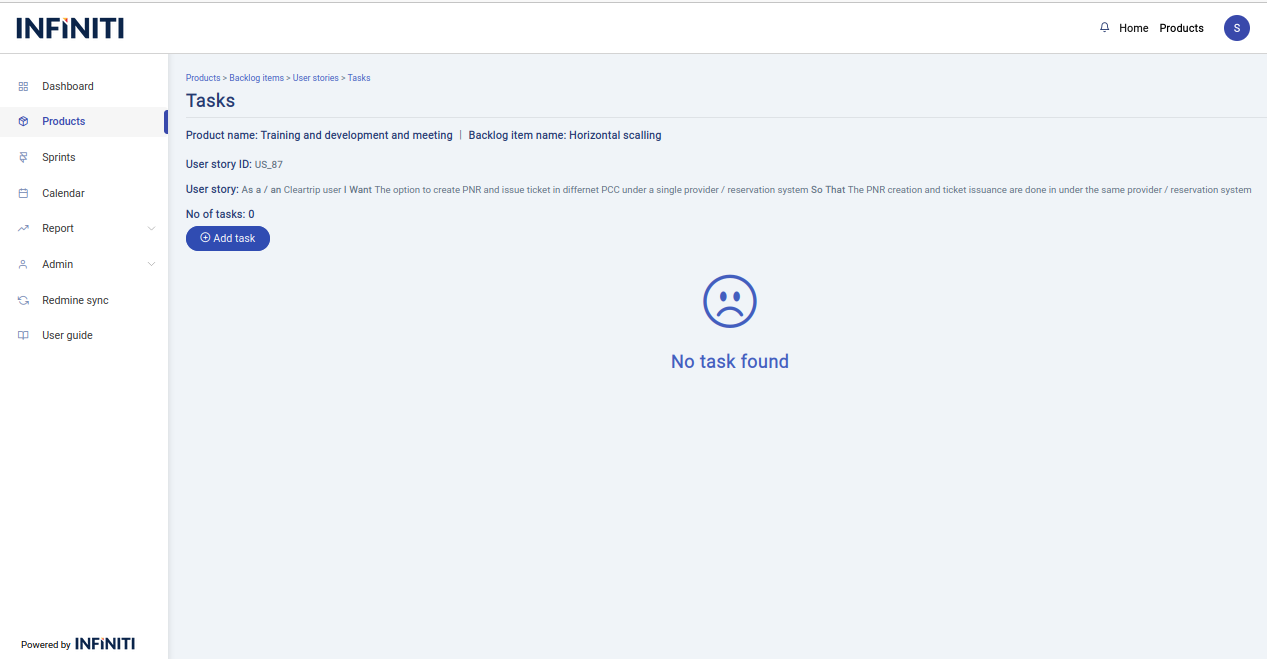Open Products in top navigation
The width and height of the screenshot is (1267, 659).
(x=1181, y=28)
